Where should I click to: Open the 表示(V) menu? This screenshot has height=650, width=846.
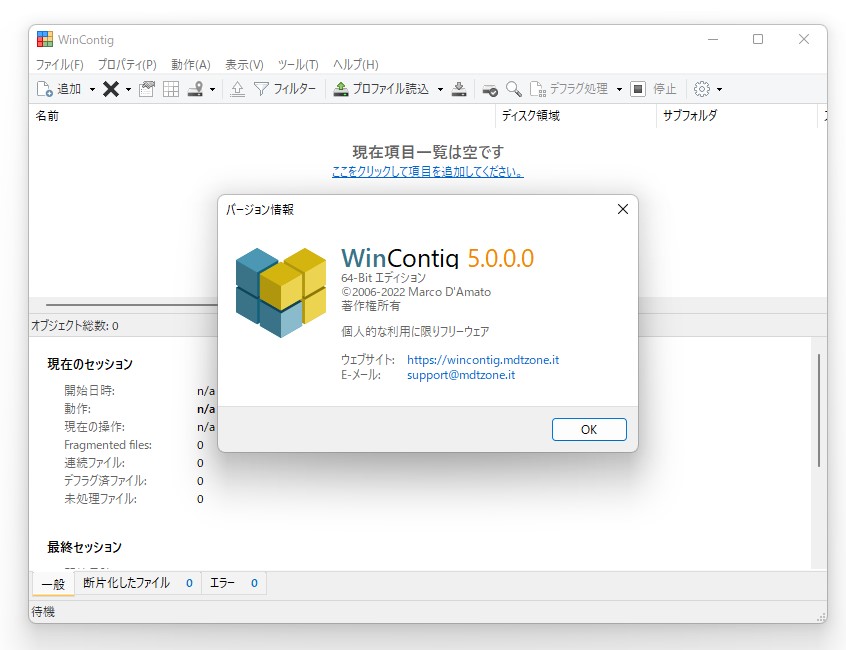click(244, 65)
